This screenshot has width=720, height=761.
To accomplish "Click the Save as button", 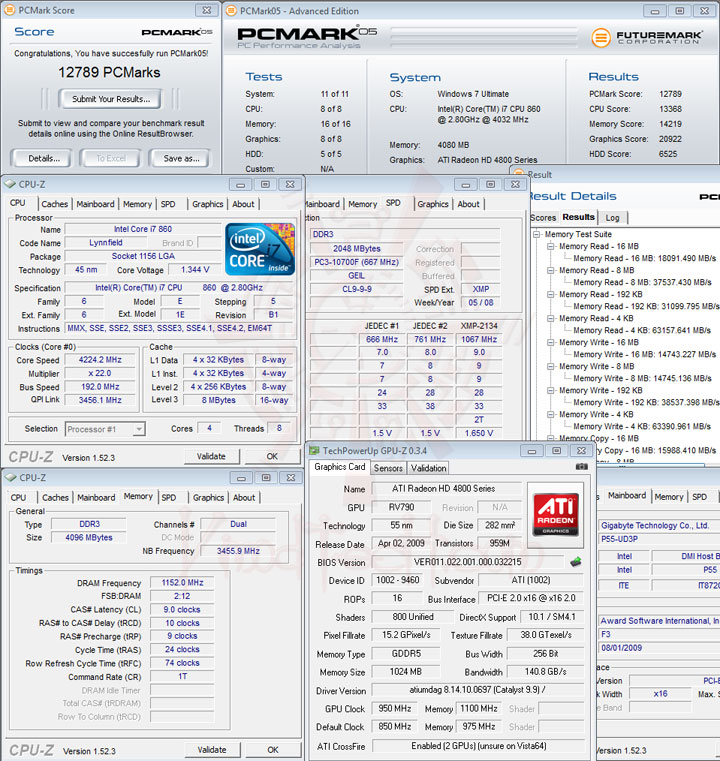I will click(181, 159).
